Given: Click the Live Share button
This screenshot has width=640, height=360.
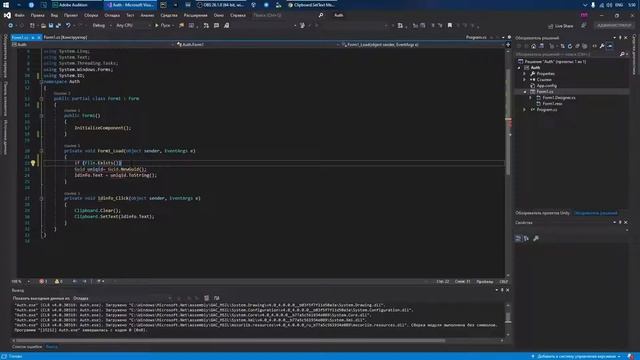Looking at the screenshot, I should 560,26.
